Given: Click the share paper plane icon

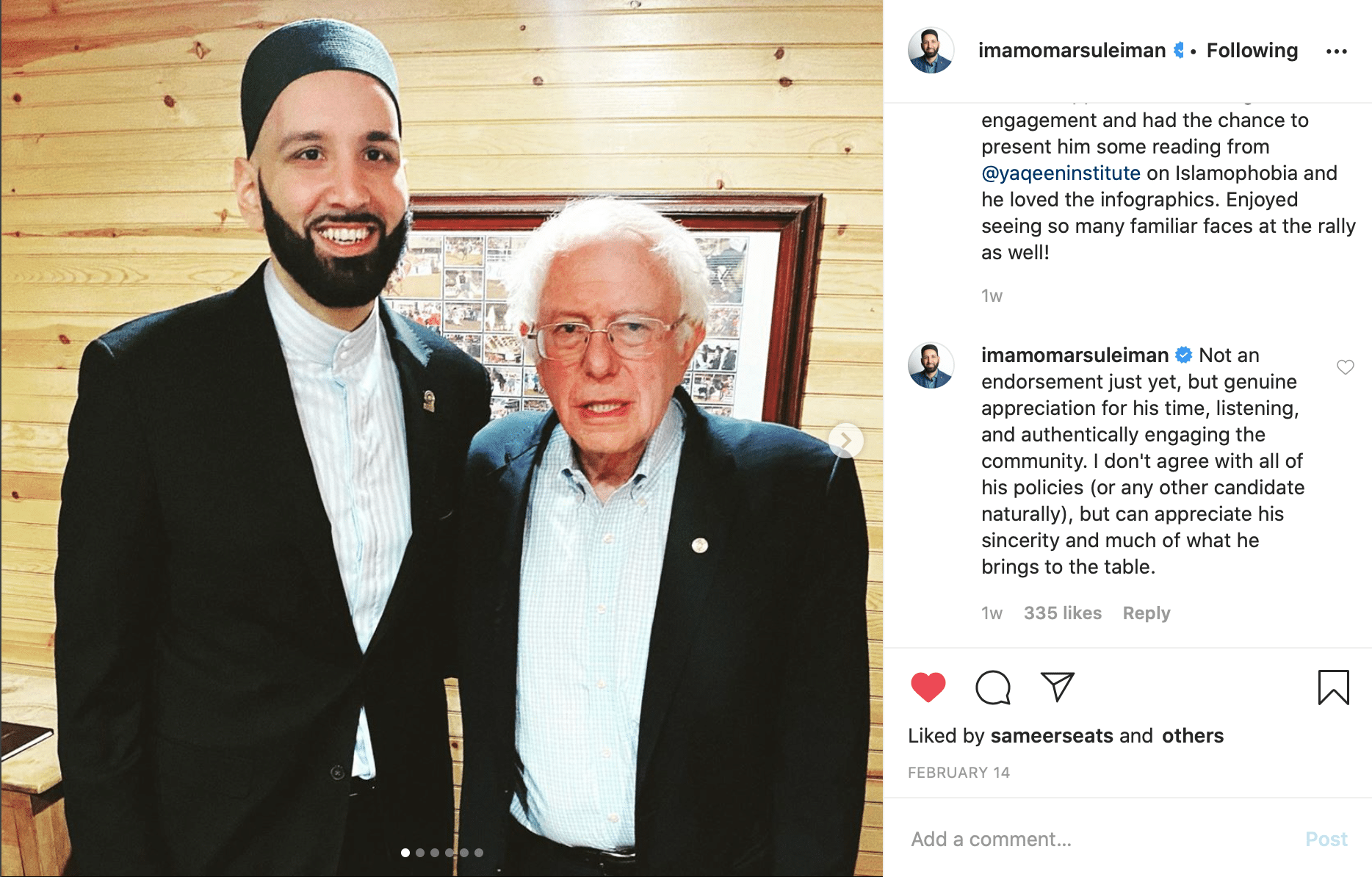Looking at the screenshot, I should click(x=1057, y=687).
